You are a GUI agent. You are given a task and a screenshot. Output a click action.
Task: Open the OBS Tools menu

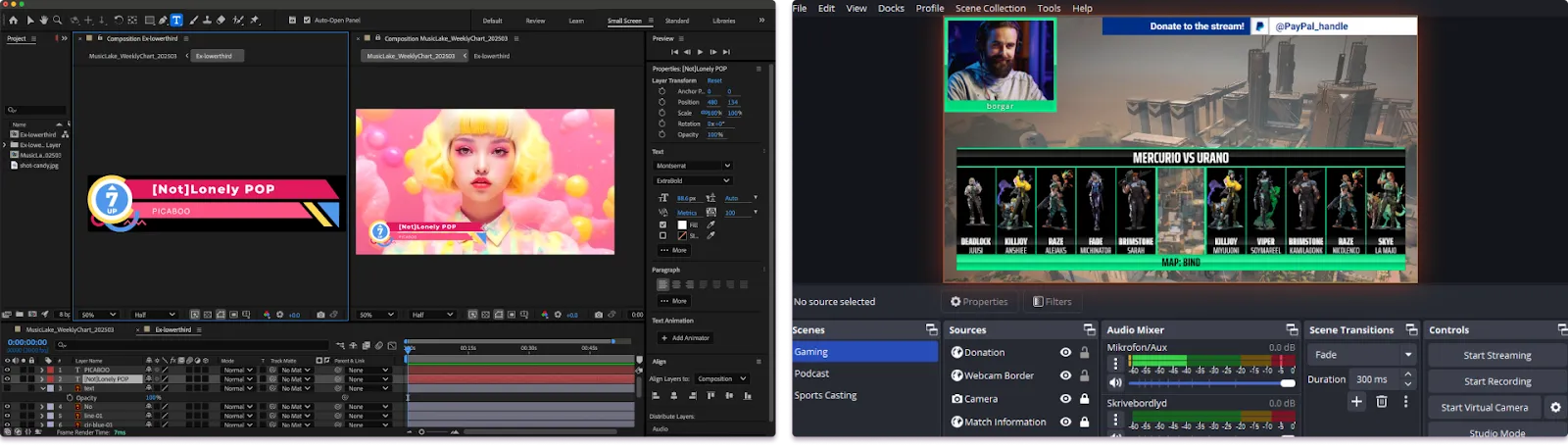pos(1049,8)
